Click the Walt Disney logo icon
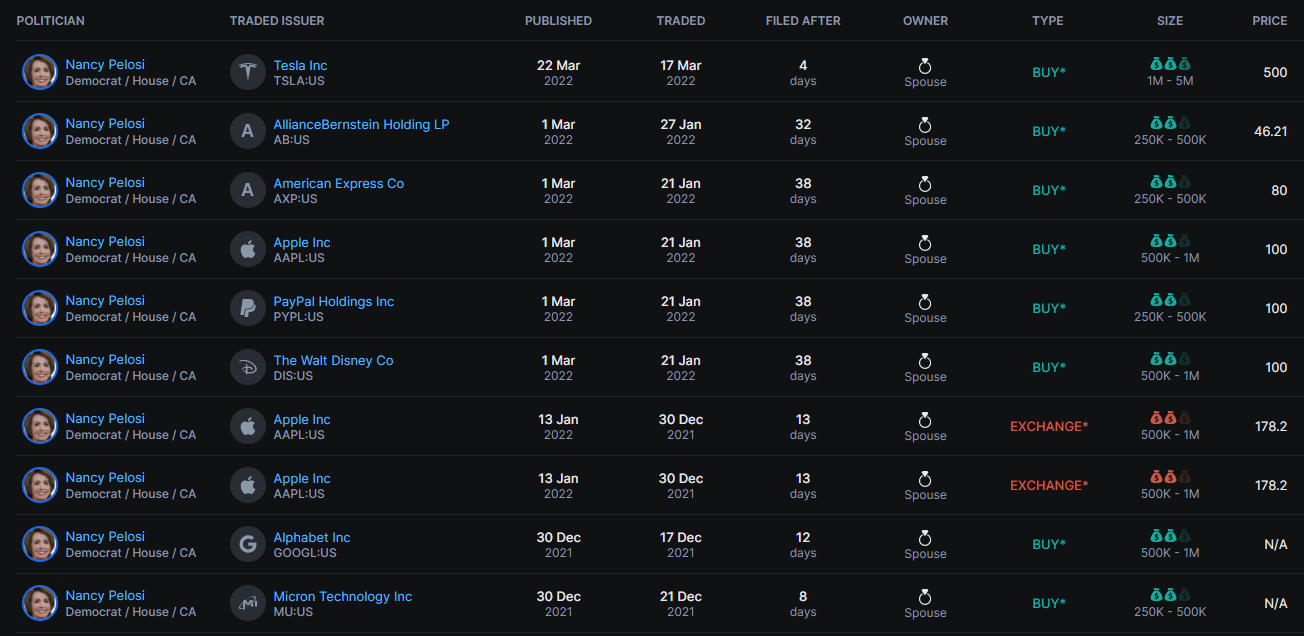The height and width of the screenshot is (636, 1304). click(x=248, y=367)
